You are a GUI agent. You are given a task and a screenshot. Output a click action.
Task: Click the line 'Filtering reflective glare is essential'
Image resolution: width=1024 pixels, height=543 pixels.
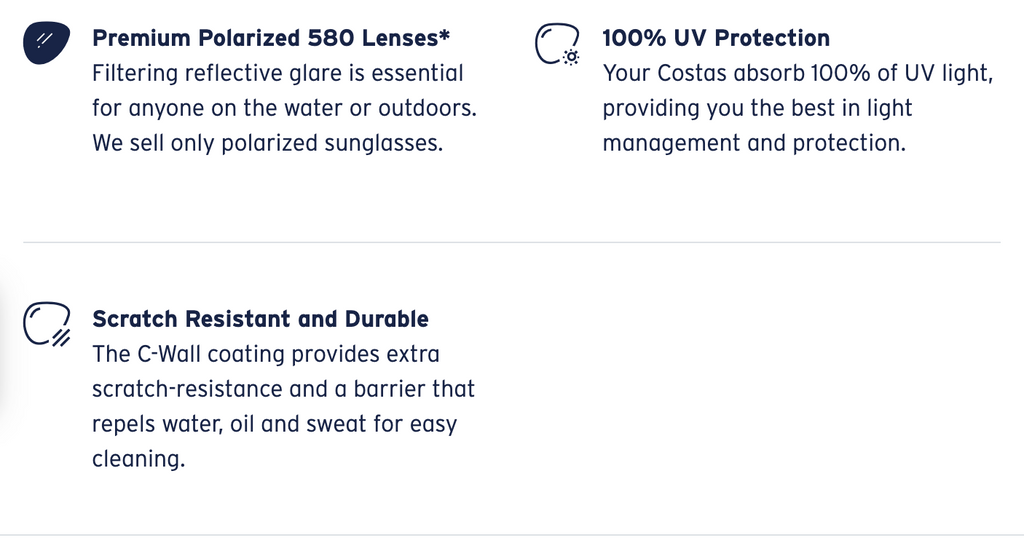(x=278, y=73)
